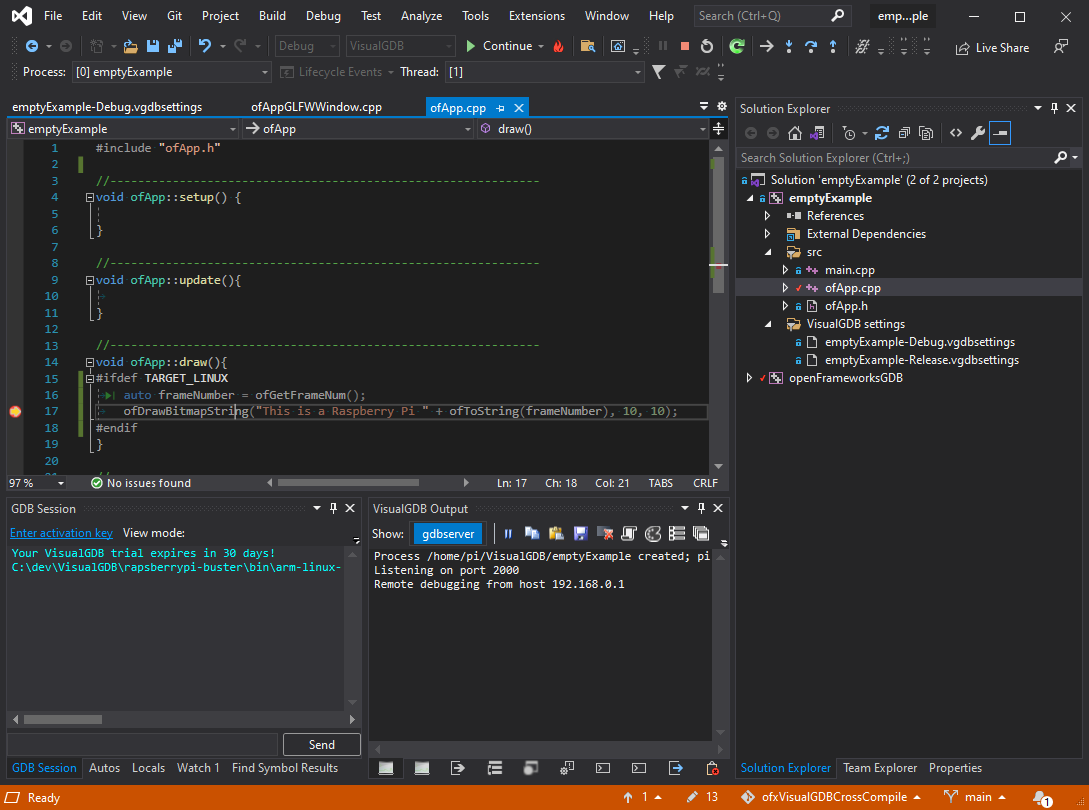Click the Open File folder icon
Viewport: 1089px width, 810px height.
(131, 47)
